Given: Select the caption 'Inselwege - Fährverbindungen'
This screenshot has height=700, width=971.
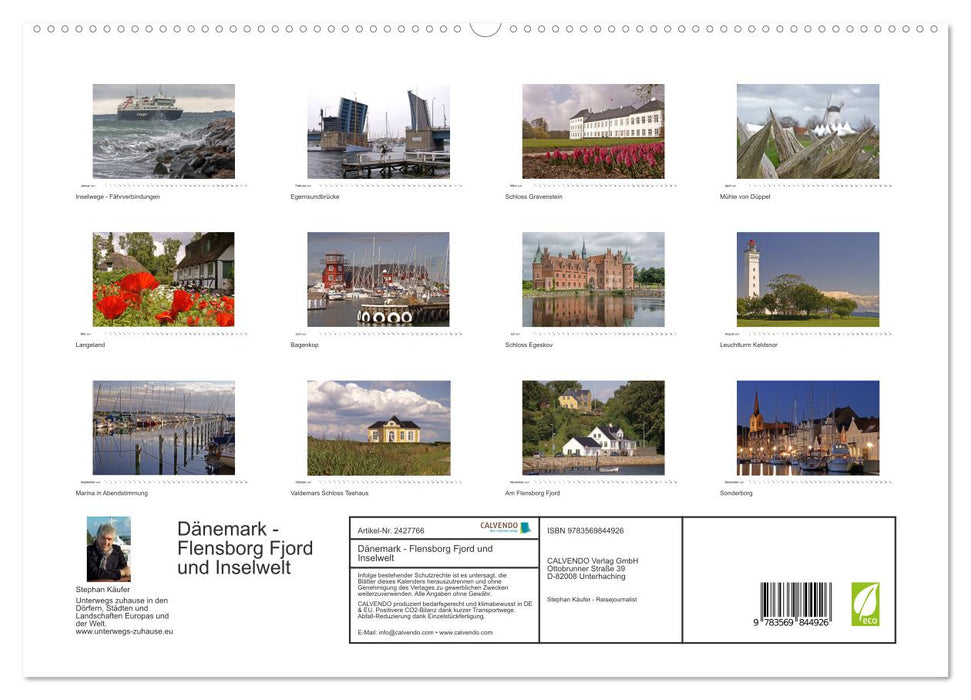Looking at the screenshot, I should [118, 196].
